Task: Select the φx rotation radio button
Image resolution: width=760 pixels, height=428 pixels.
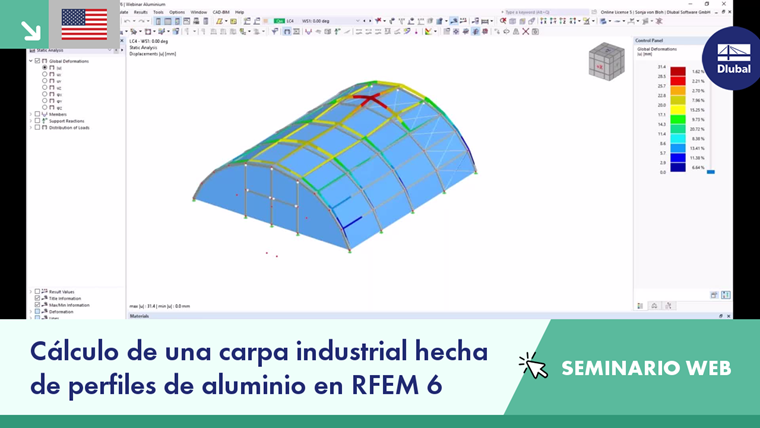Action: pyautogui.click(x=45, y=94)
